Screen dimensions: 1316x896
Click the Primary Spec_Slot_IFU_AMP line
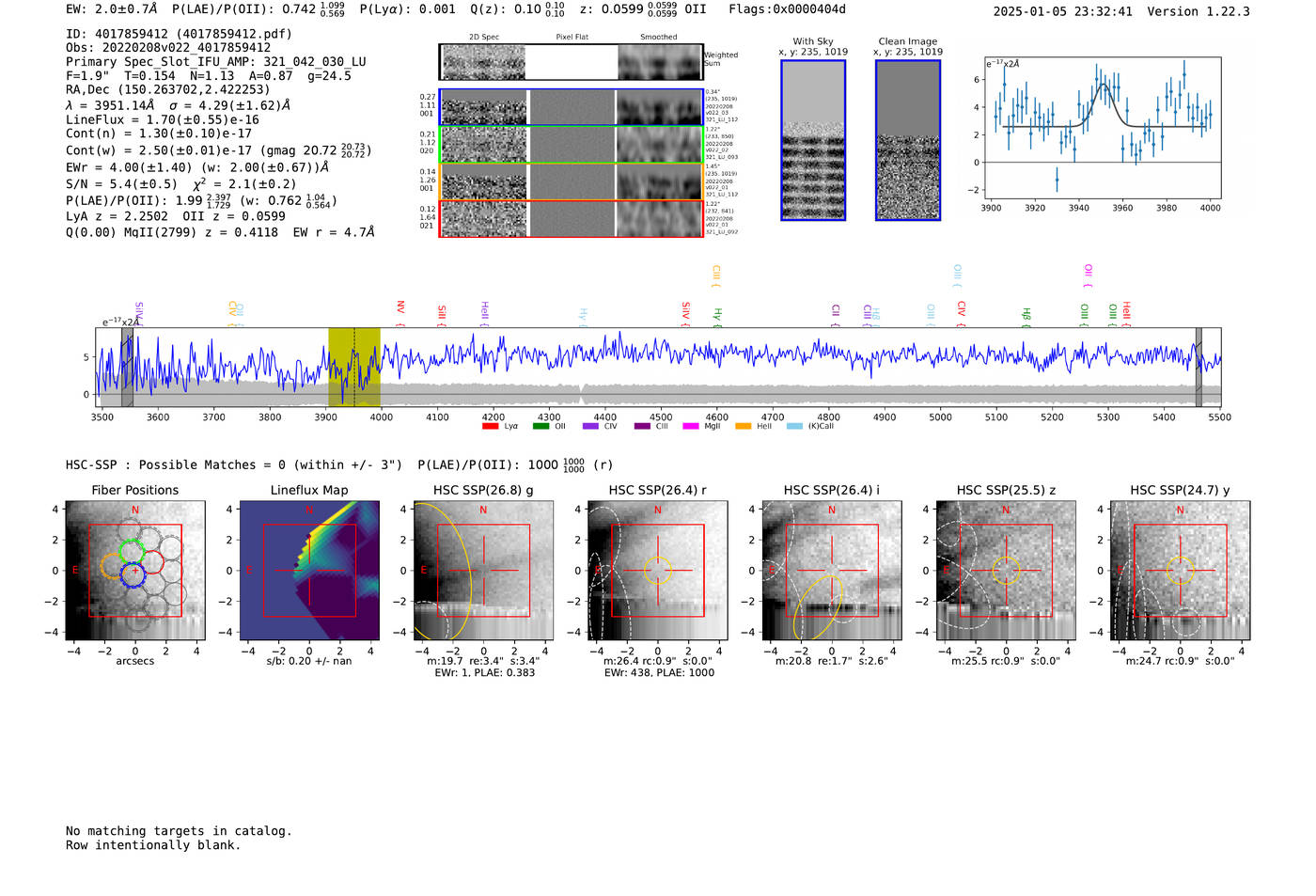[x=216, y=62]
